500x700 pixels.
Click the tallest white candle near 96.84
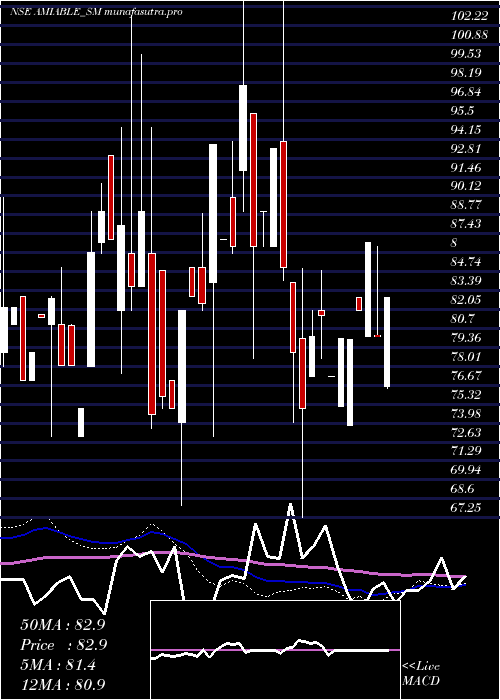(243, 128)
